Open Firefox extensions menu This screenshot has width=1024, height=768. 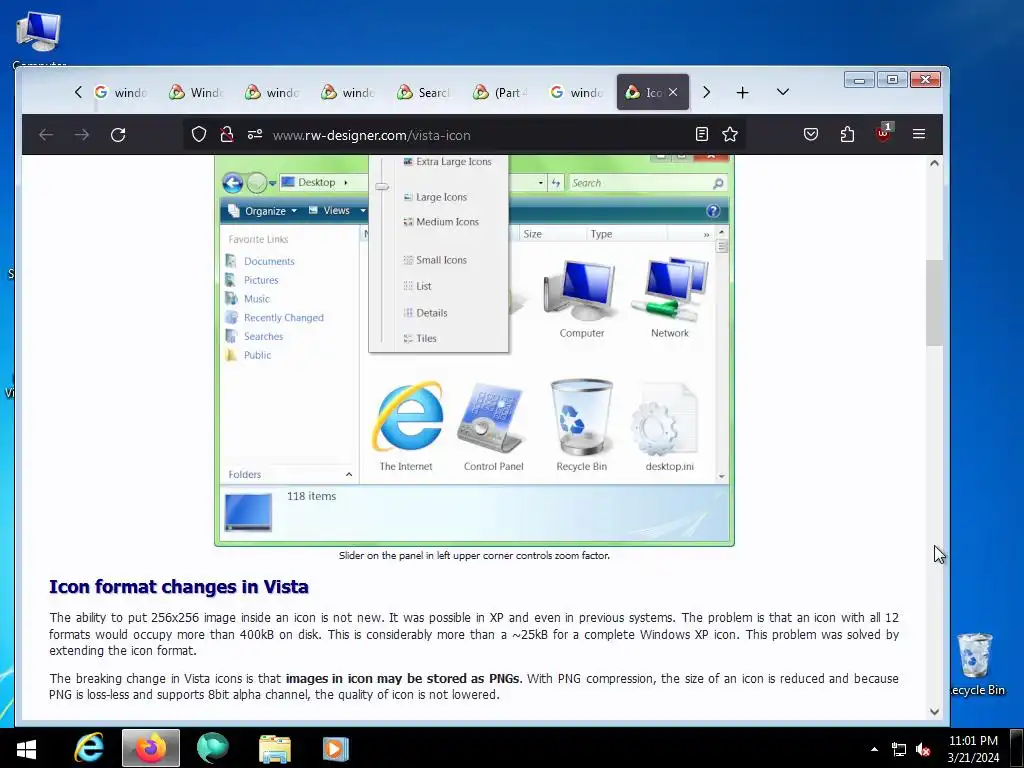pos(847,135)
